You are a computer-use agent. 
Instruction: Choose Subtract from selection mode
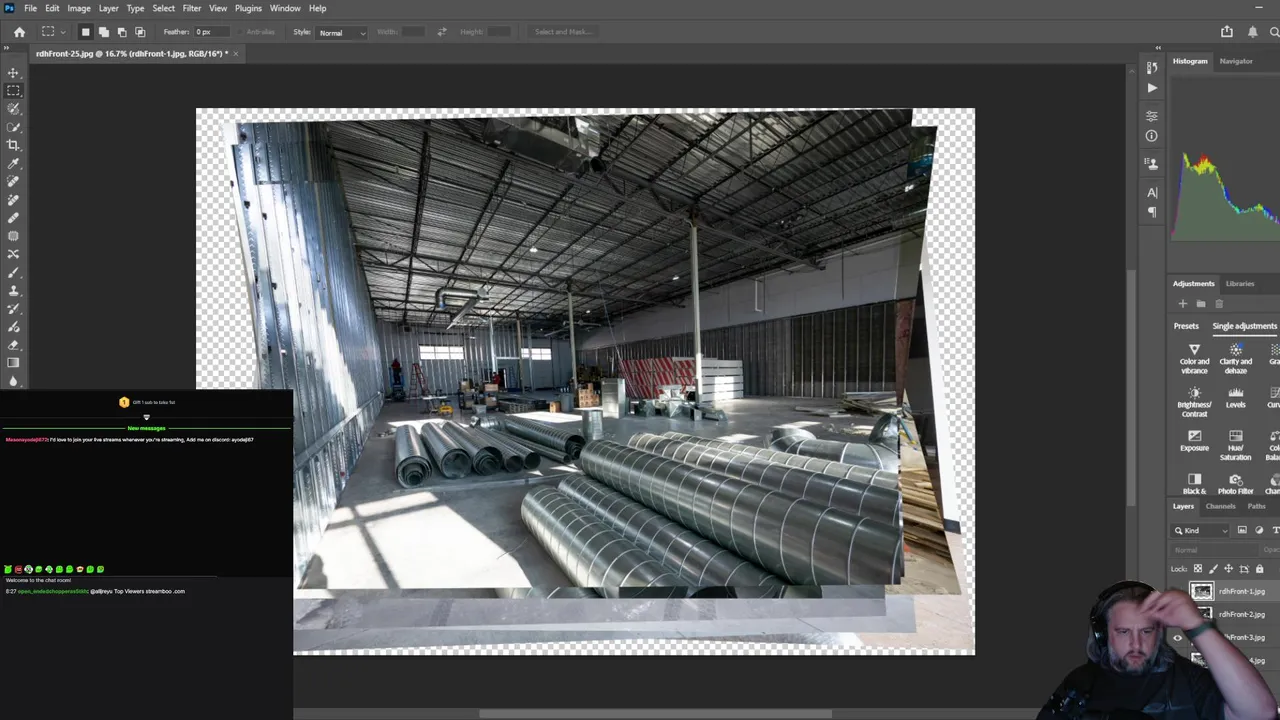point(121,32)
